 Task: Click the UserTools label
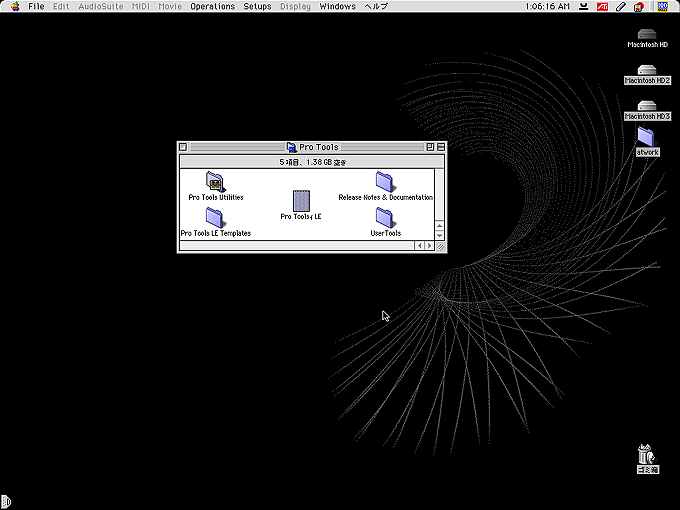pos(386,233)
